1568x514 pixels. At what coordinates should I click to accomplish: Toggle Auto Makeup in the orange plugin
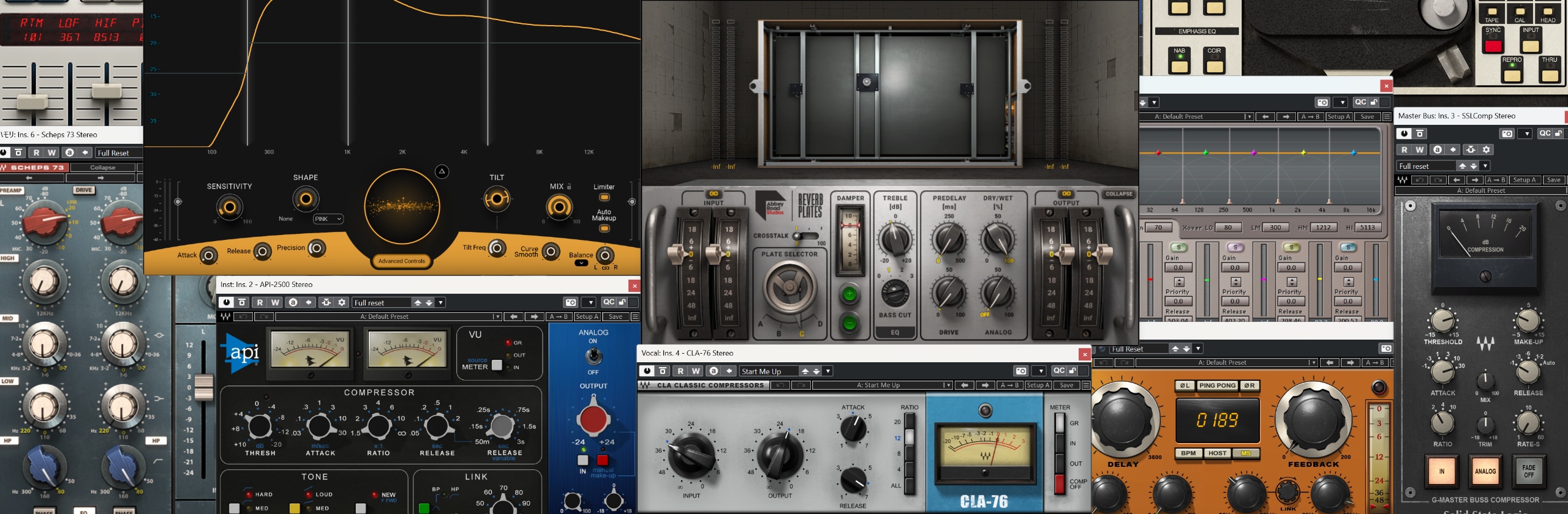click(x=604, y=229)
